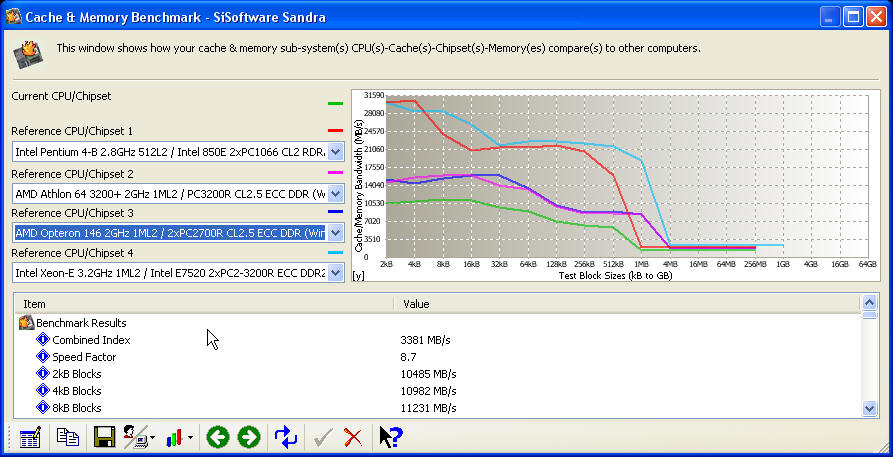This screenshot has height=457, width=893.
Task: Click the Value column header
Action: 627,304
